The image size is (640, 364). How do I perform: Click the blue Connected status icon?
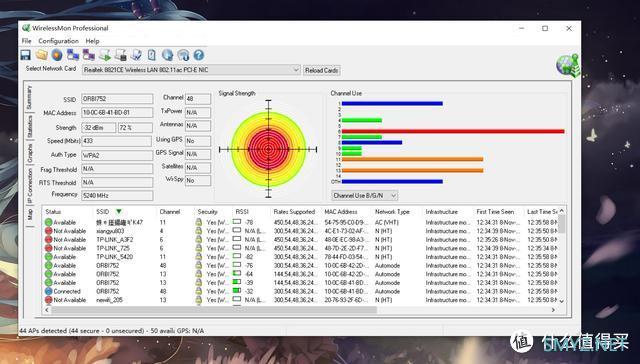[x=49, y=291]
